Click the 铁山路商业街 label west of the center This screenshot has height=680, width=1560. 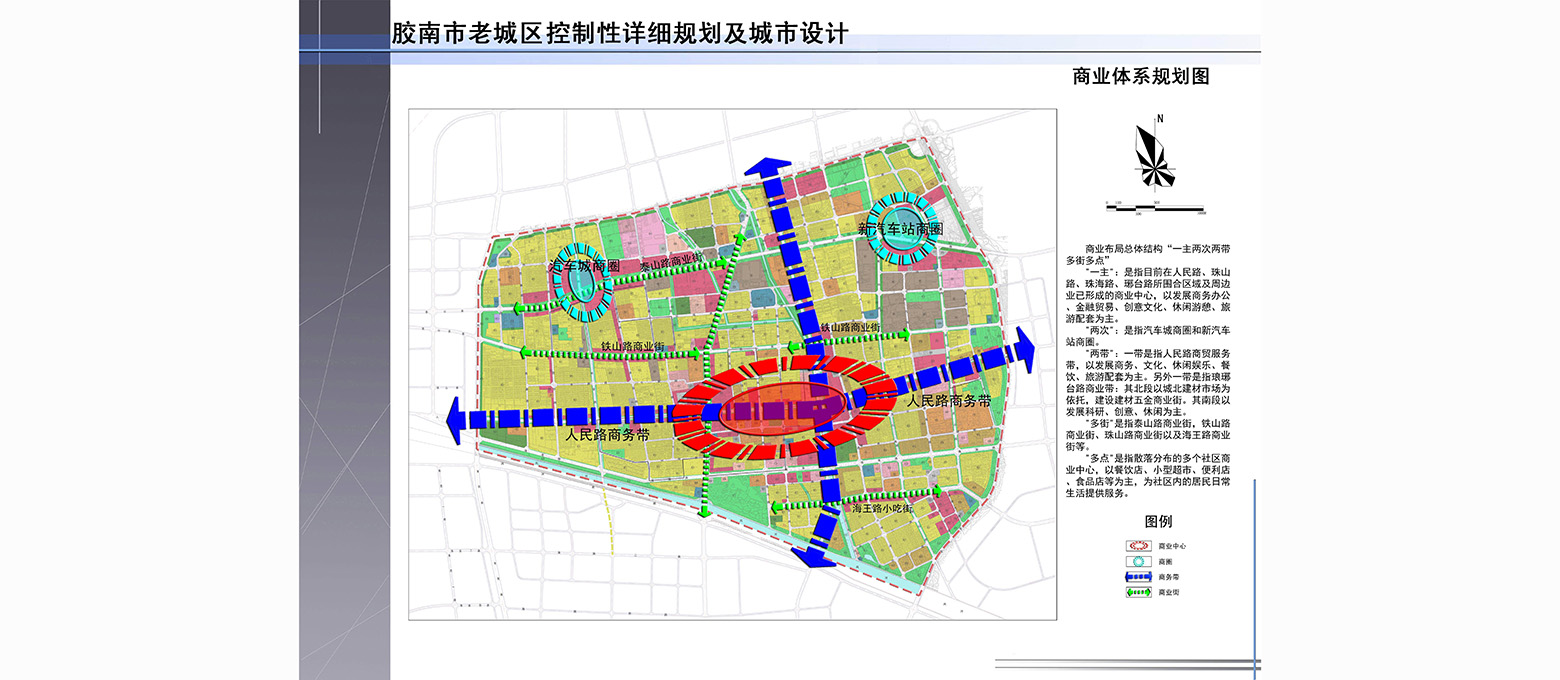pos(632,347)
